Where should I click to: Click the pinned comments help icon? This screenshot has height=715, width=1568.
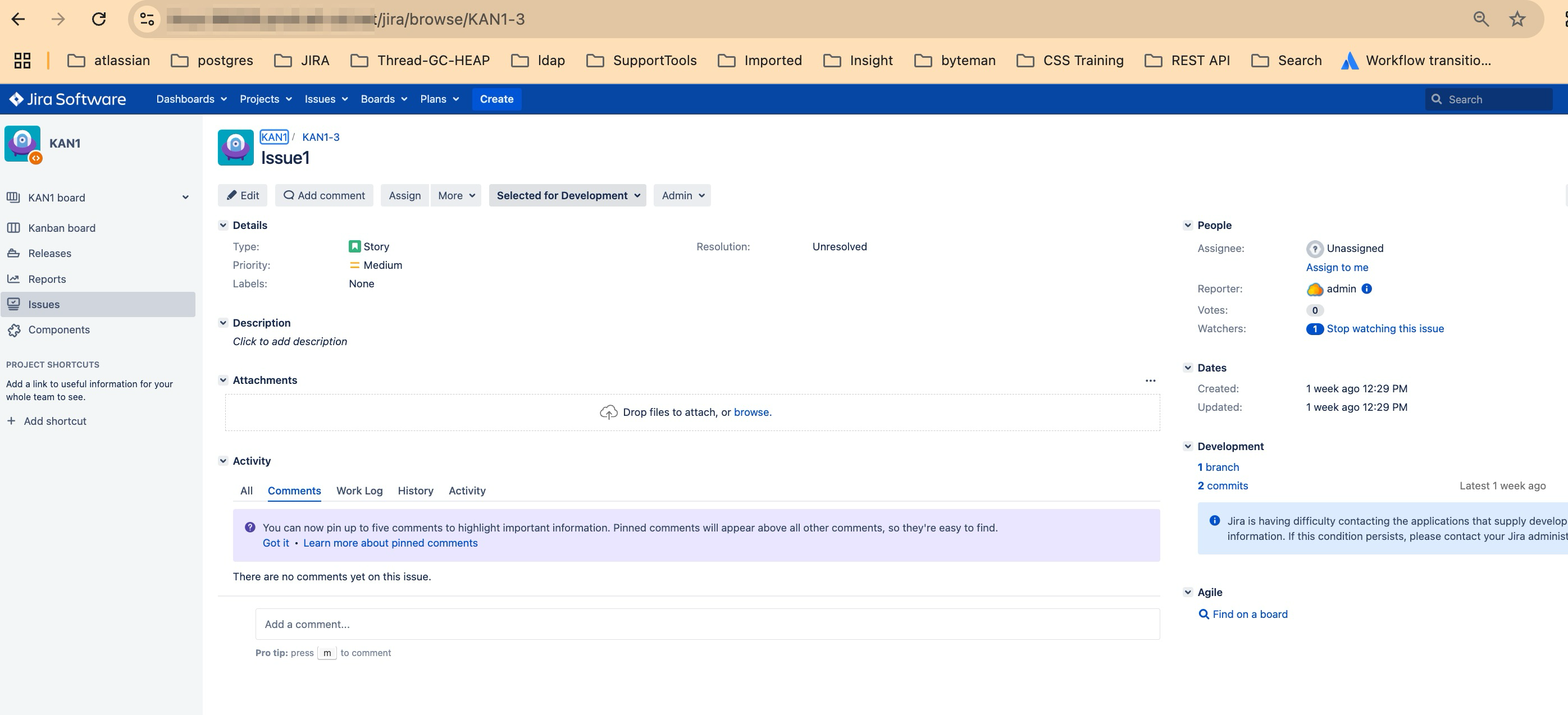click(249, 528)
